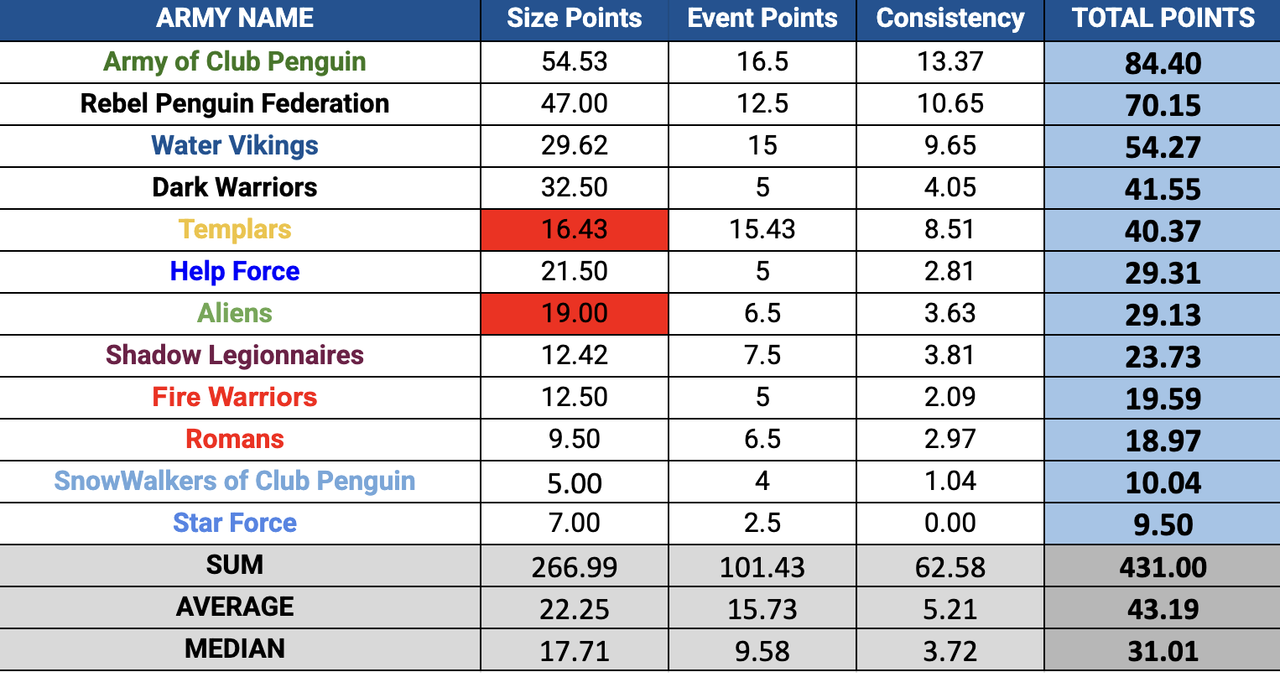The width and height of the screenshot is (1280, 673).
Task: Select the Romans event points 6.5
Action: tap(762, 440)
